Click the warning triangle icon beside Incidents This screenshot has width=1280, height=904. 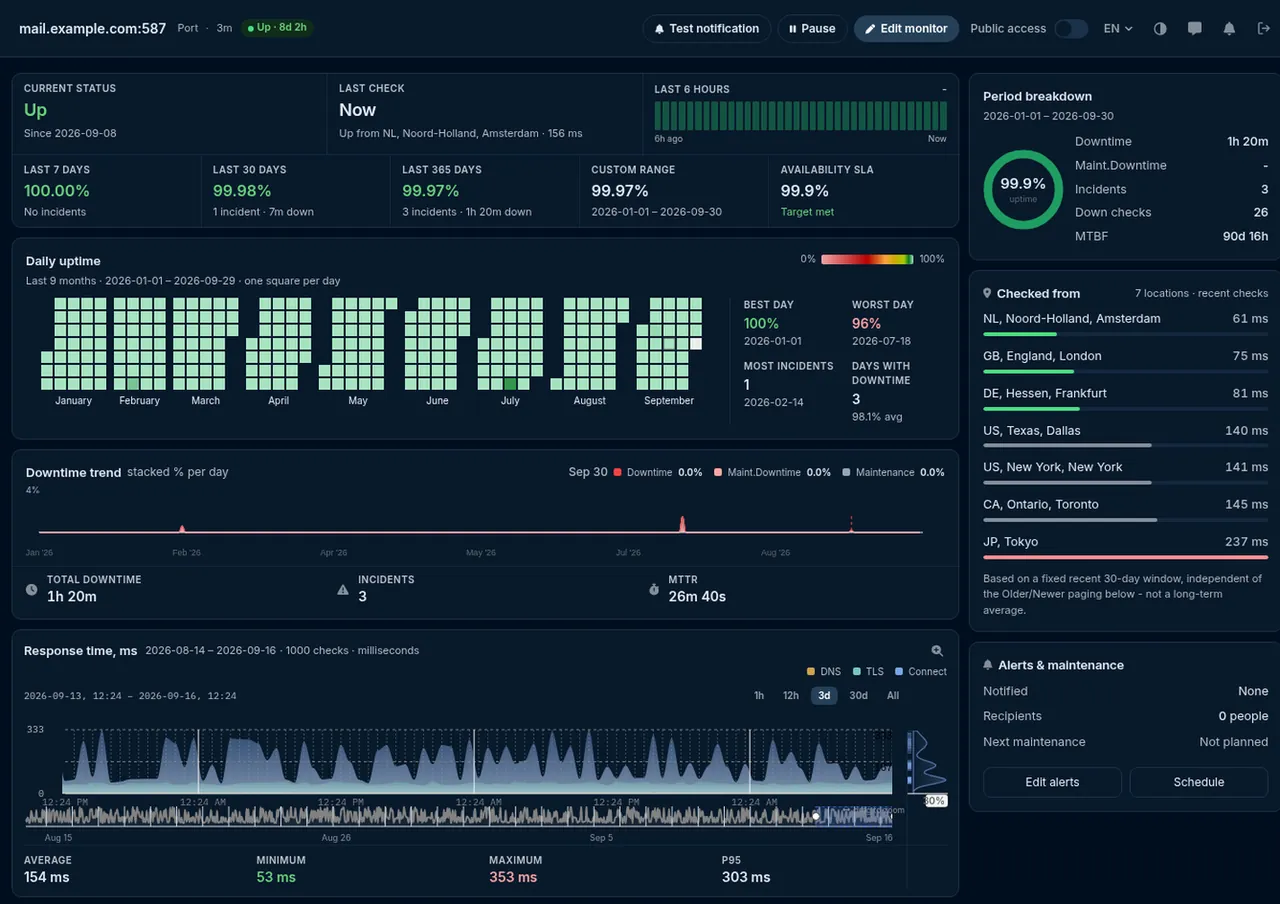(343, 589)
